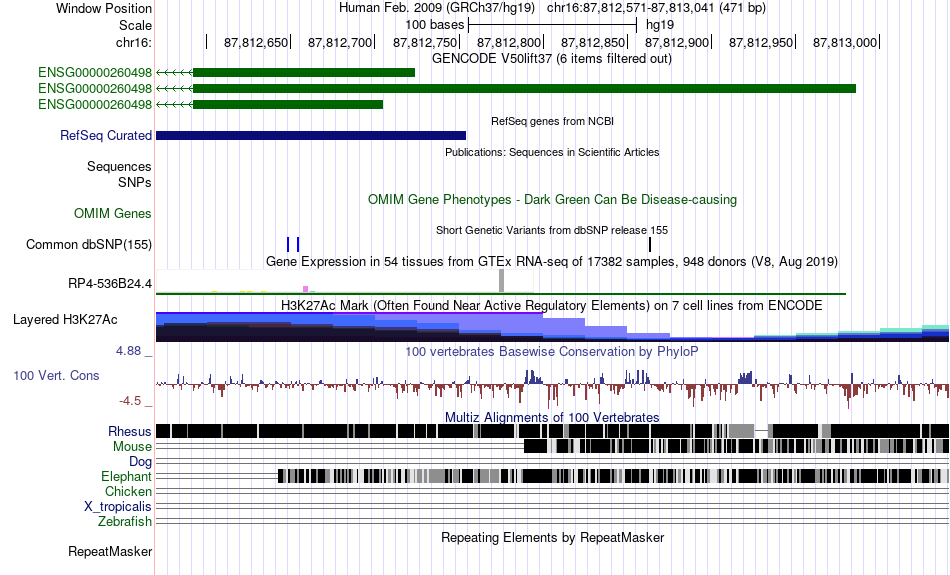
Task: Select the Rhesus alignment row label
Action: pos(130,431)
